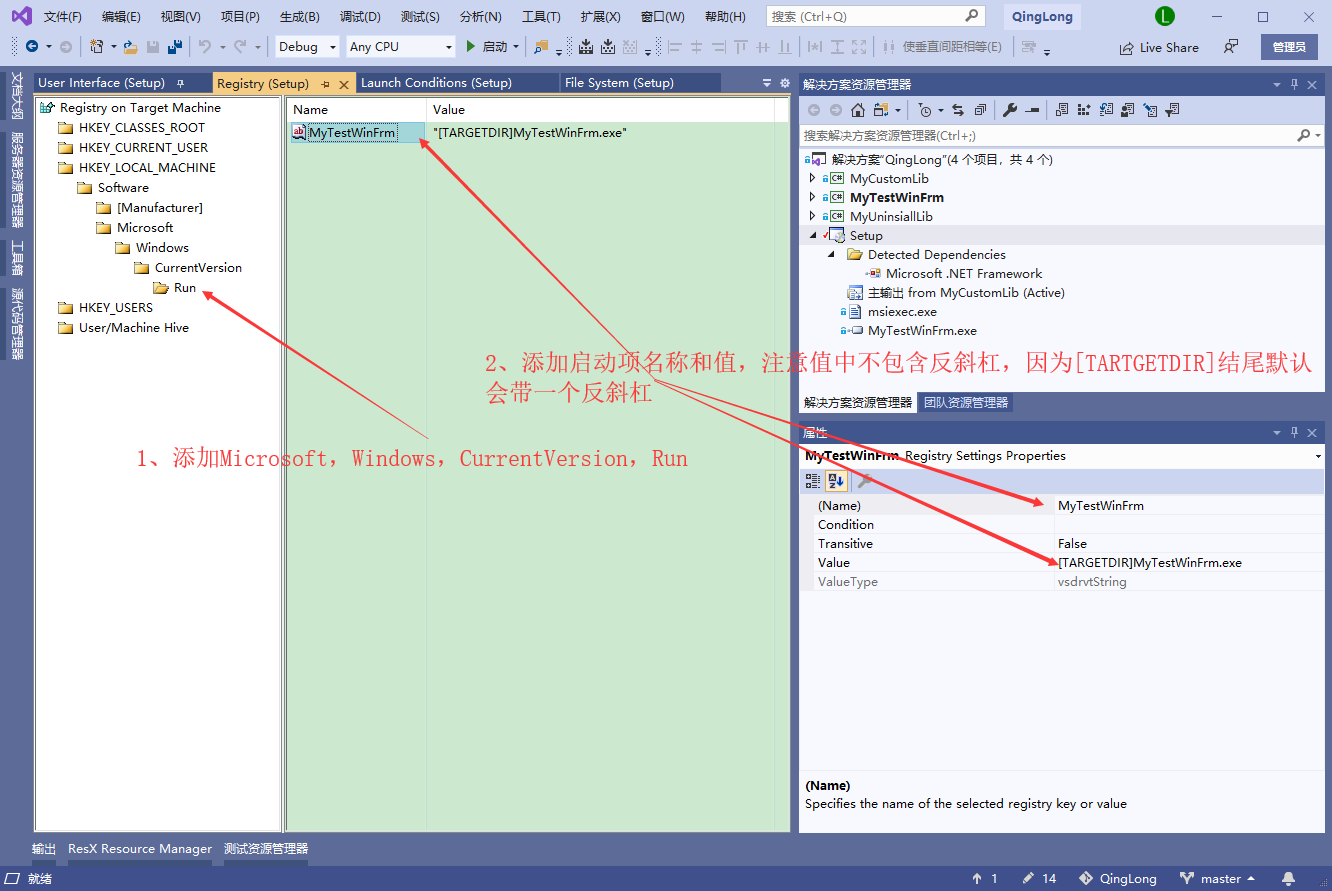Click the open file folder icon
The width and height of the screenshot is (1332, 891).
point(130,46)
